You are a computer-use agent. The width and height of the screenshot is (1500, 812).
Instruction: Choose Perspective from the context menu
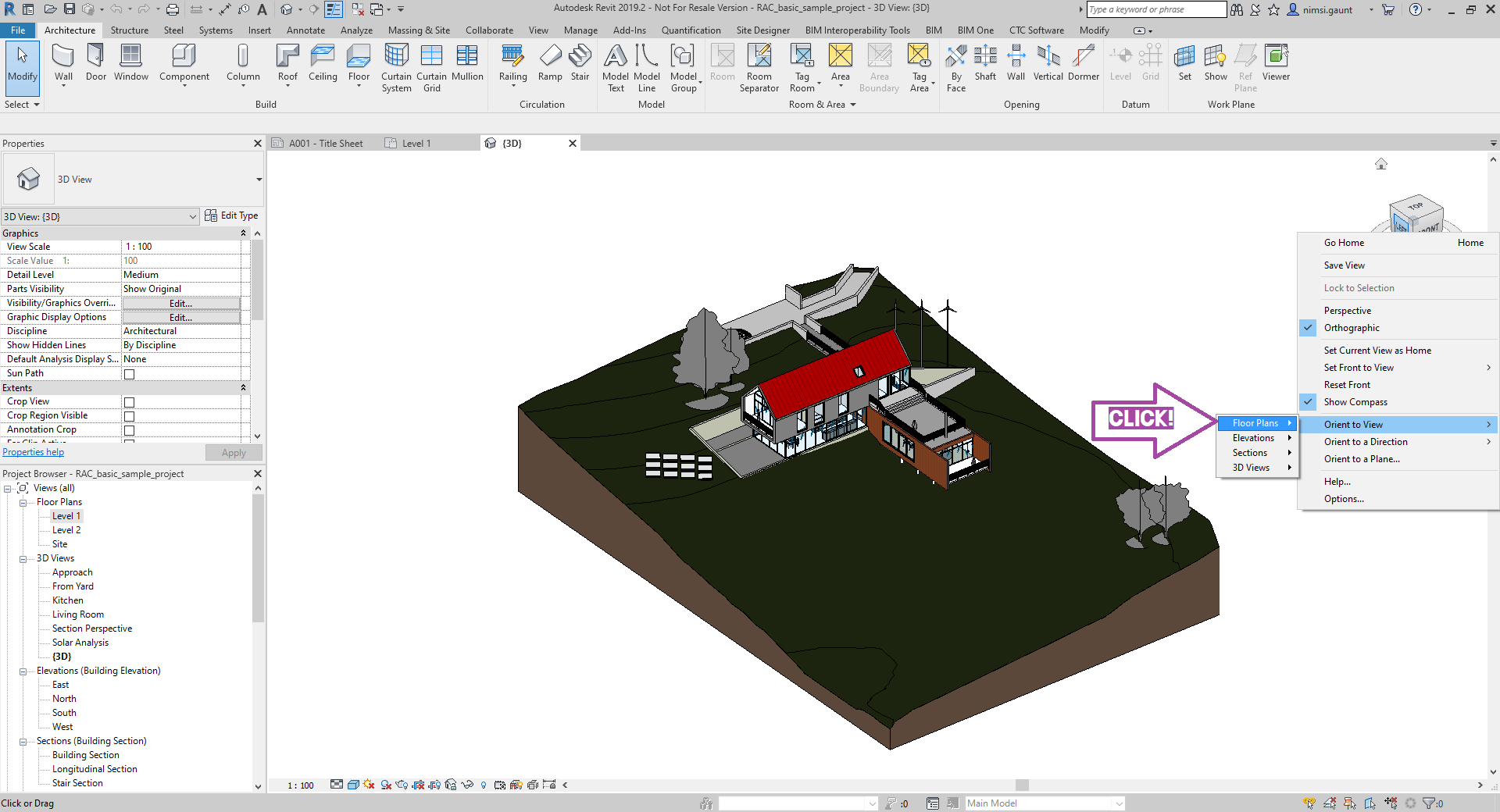point(1347,311)
